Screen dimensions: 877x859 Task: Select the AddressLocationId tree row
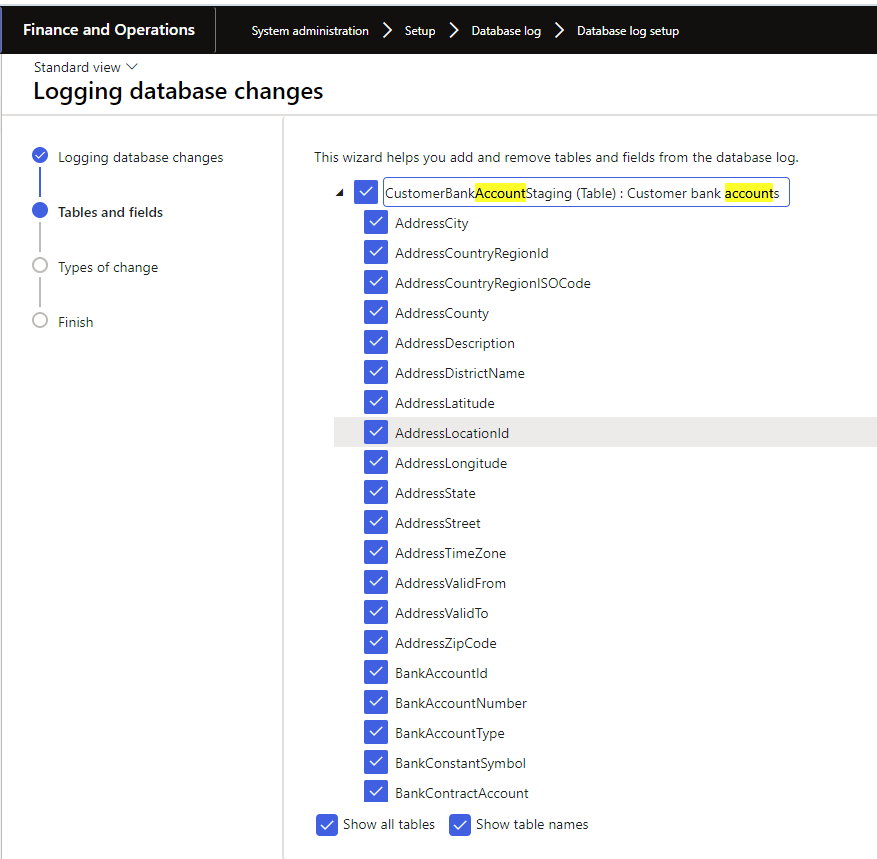tap(452, 433)
